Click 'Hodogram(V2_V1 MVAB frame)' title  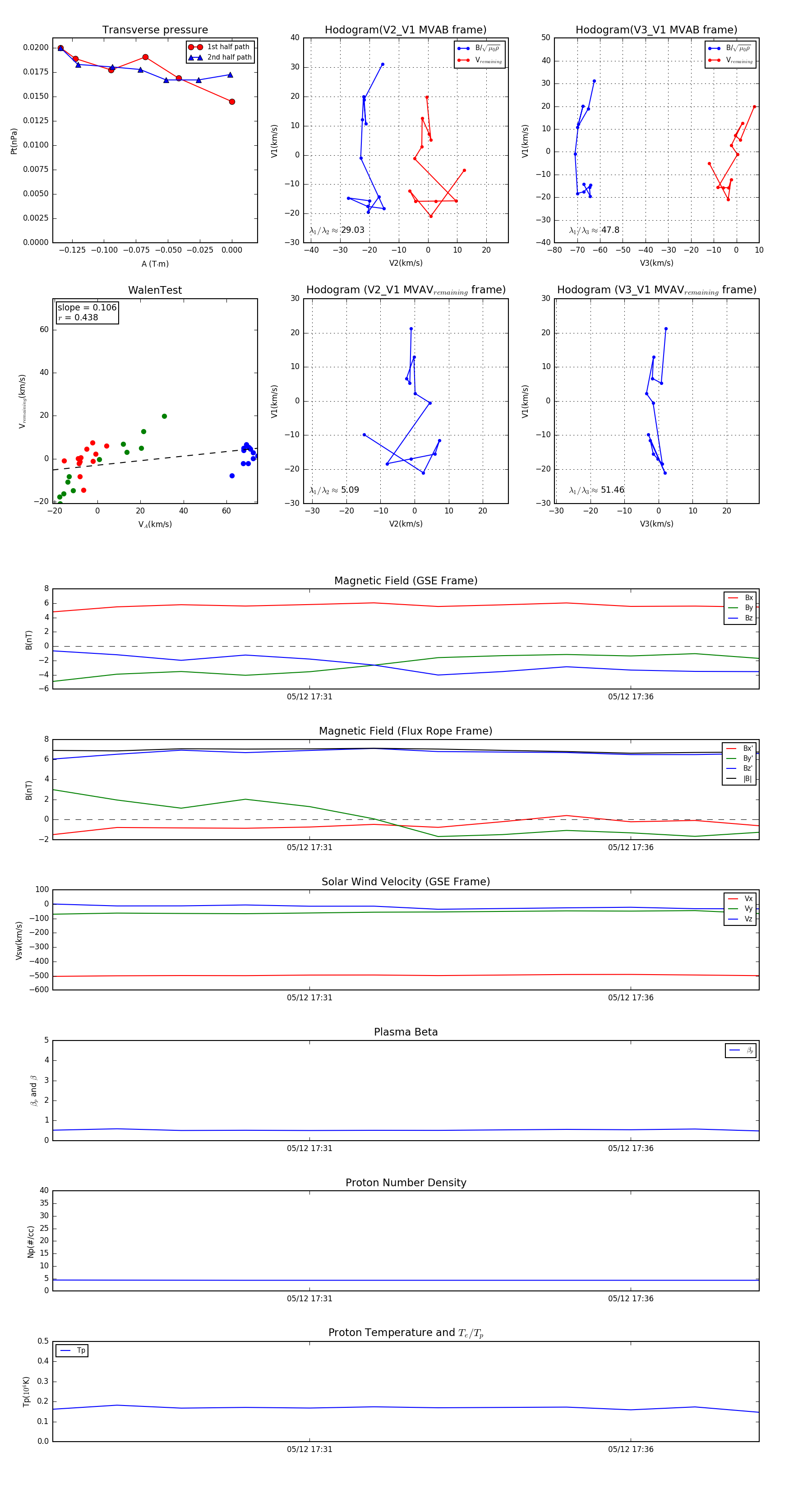(x=406, y=30)
